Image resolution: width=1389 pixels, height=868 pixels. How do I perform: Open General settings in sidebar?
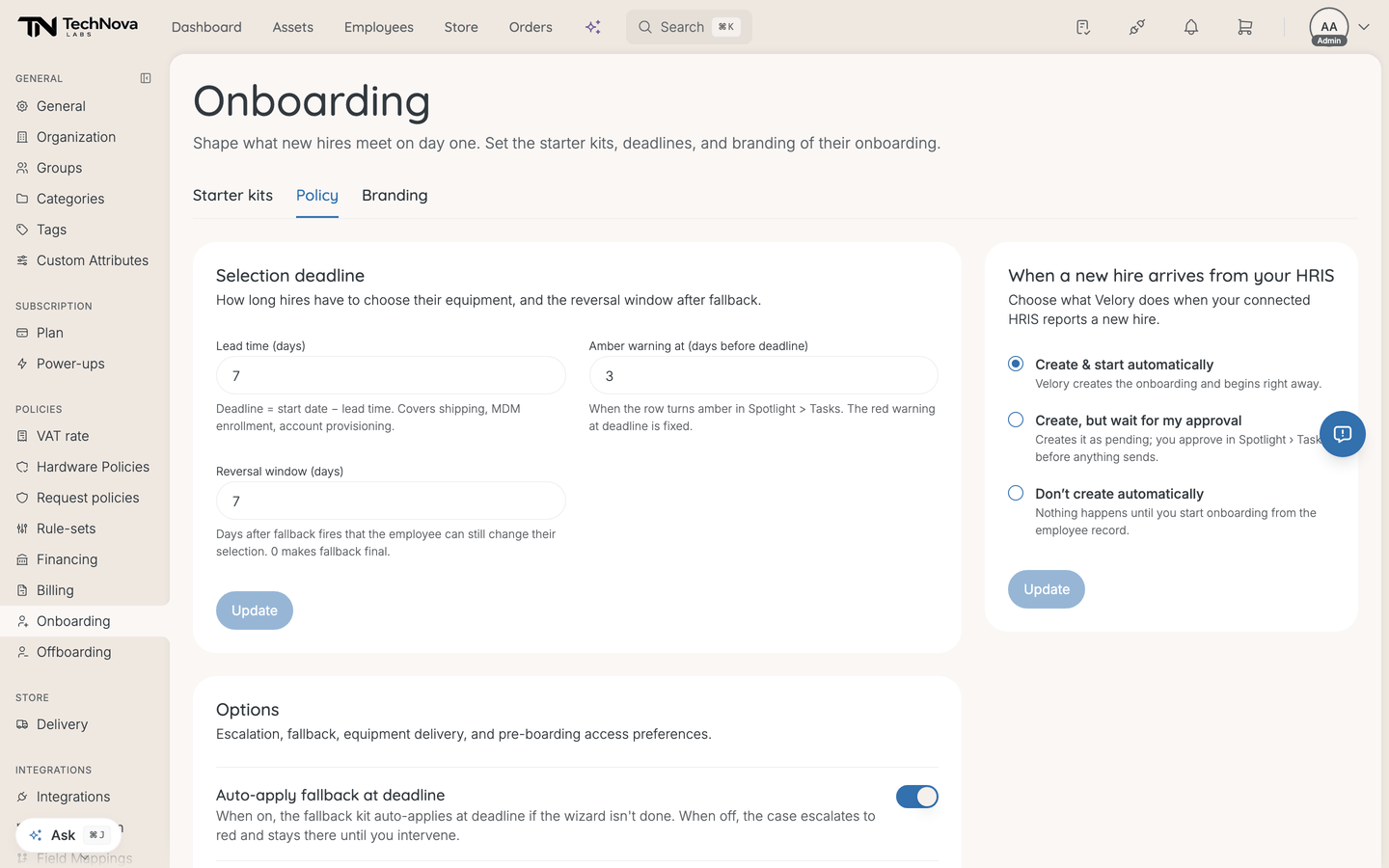(85, 106)
